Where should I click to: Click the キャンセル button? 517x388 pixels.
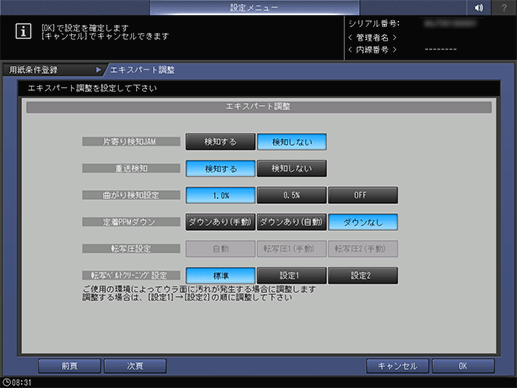pyautogui.click(x=397, y=366)
